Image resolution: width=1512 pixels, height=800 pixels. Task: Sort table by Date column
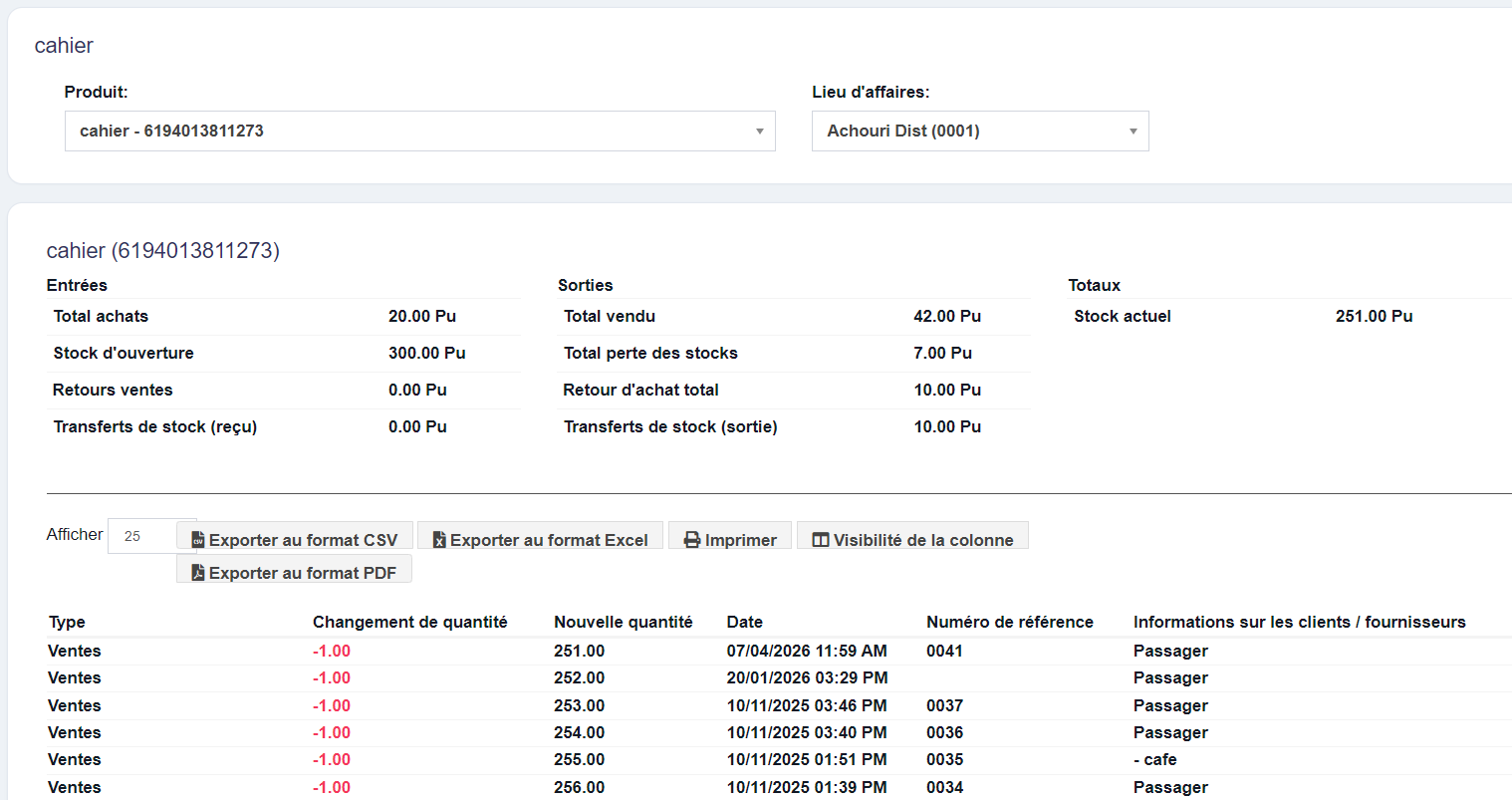pyautogui.click(x=744, y=622)
